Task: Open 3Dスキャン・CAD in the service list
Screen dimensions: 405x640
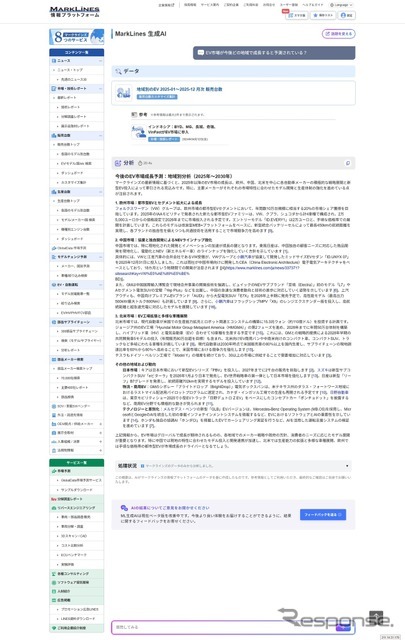Action: point(74,536)
